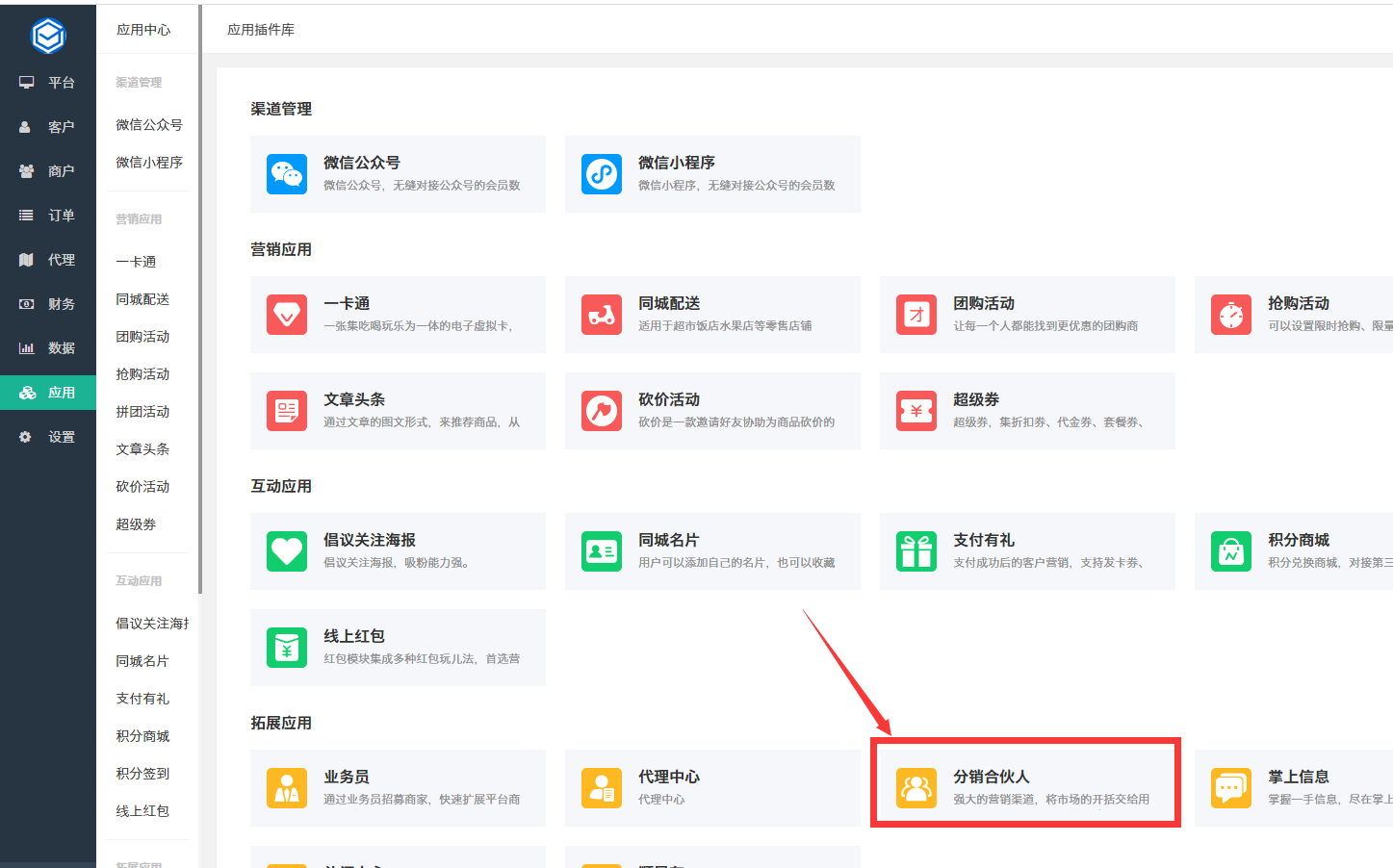Click the submenu panel vertical scrollbar
Image resolution: width=1393 pixels, height=868 pixels.
click(x=200, y=298)
